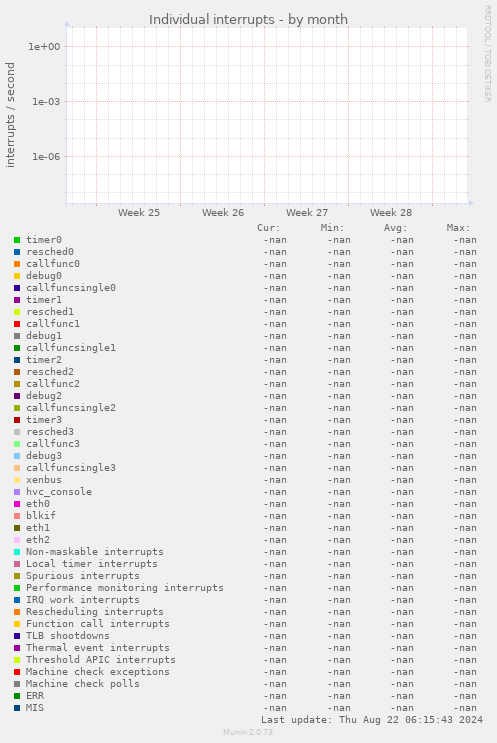Click the cyan Non-maskable interrupts swatch

click(x=17, y=552)
